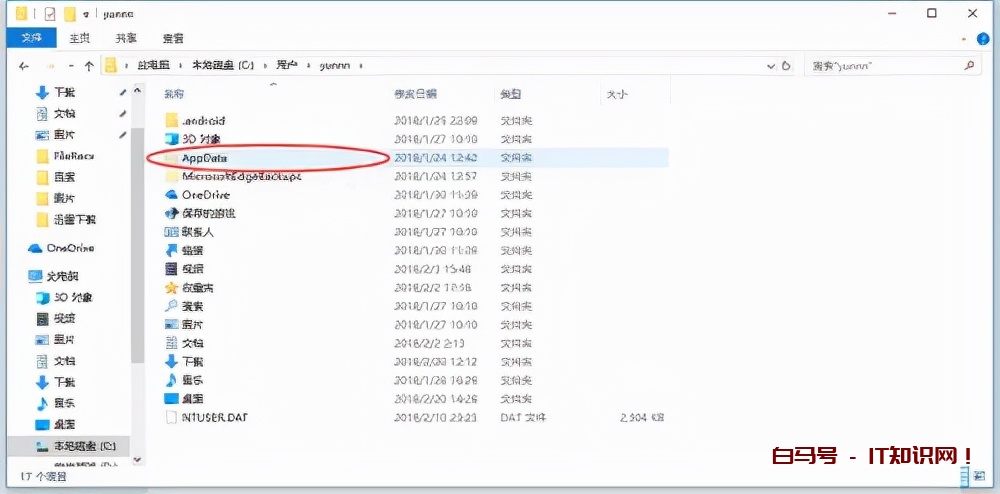Sort by the 大小 (Size) column header
The width and height of the screenshot is (1000, 494).
(617, 94)
